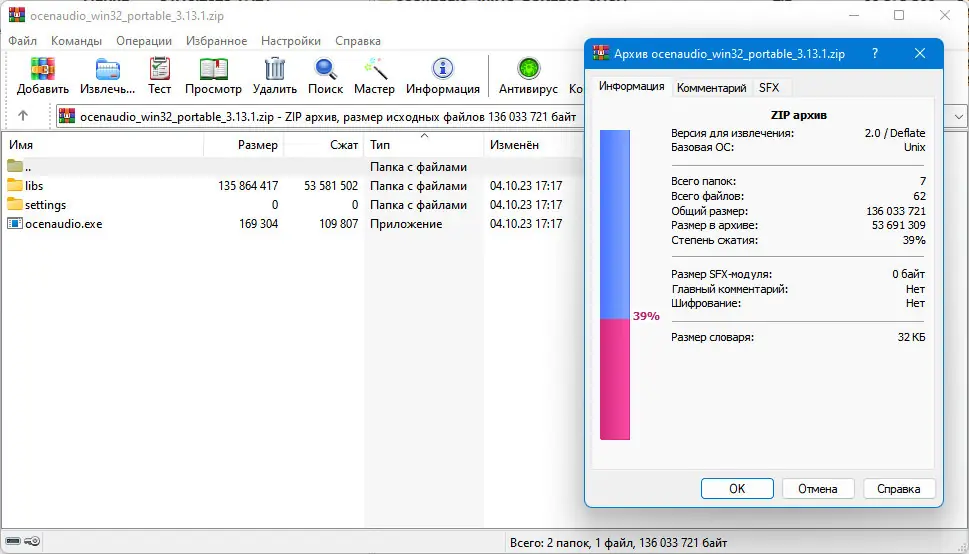Switch to the SFX tab
The width and height of the screenshot is (969, 554).
[769, 88]
